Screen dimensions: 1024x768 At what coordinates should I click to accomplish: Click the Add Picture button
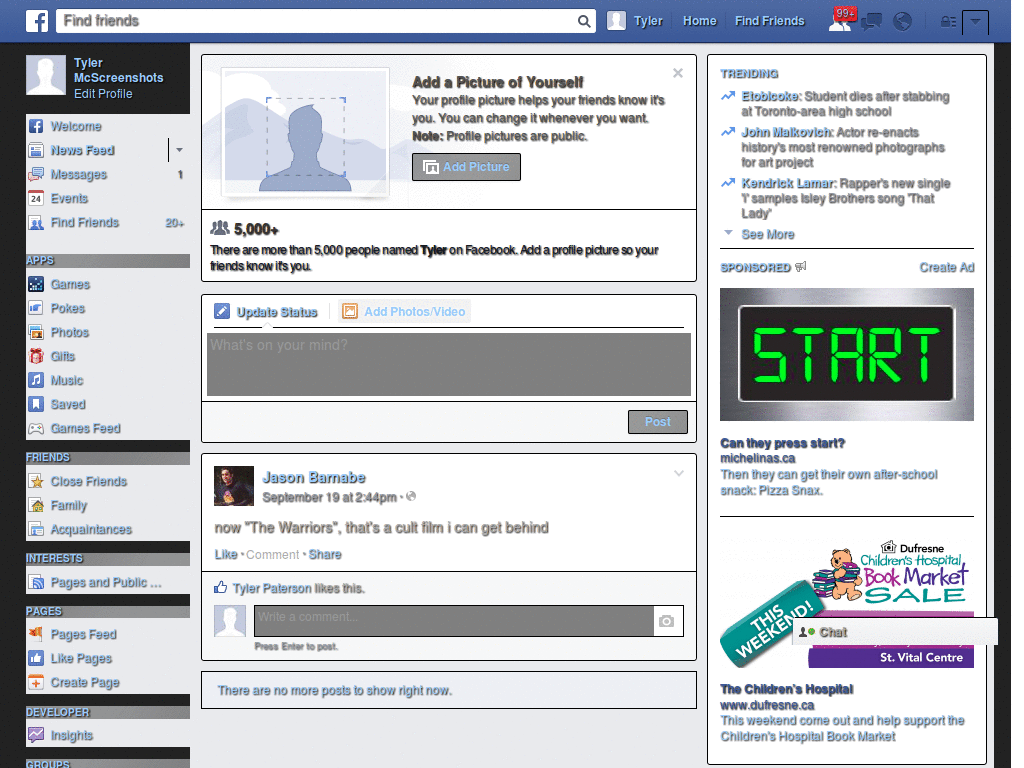pos(466,167)
